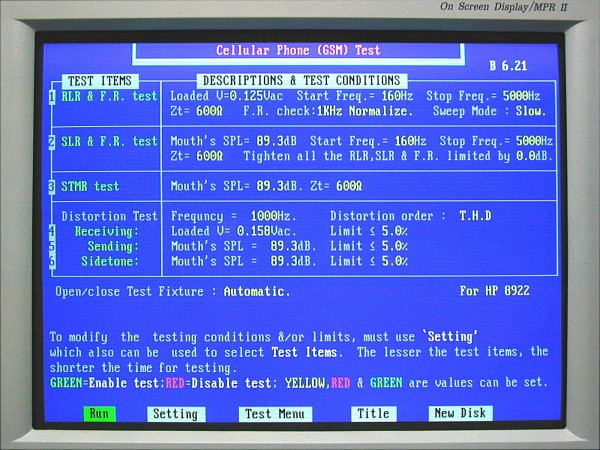Click number 3 marker beside STMR test

52,186
